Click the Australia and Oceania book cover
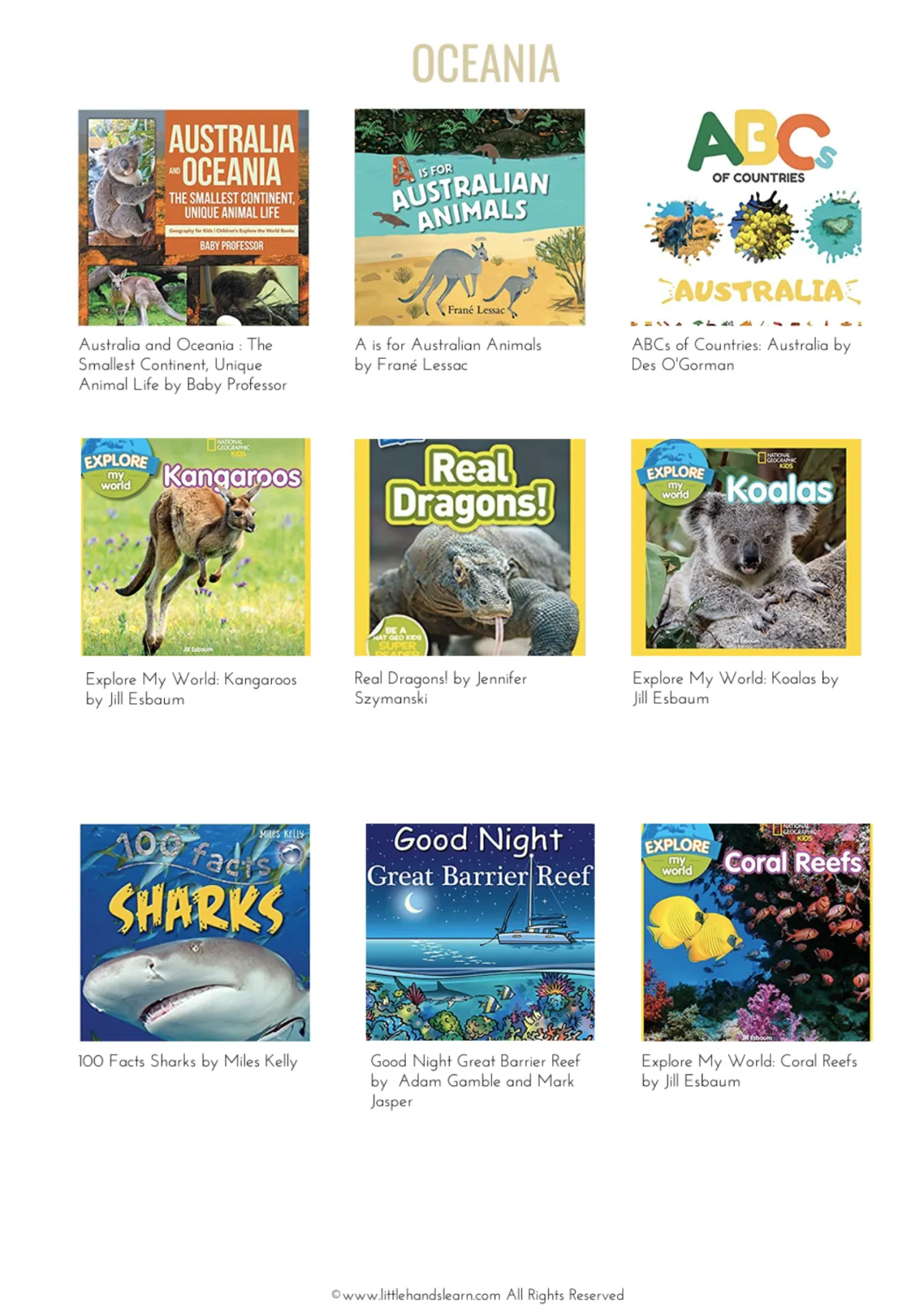Image resolution: width=924 pixels, height=1307 pixels. [193, 217]
